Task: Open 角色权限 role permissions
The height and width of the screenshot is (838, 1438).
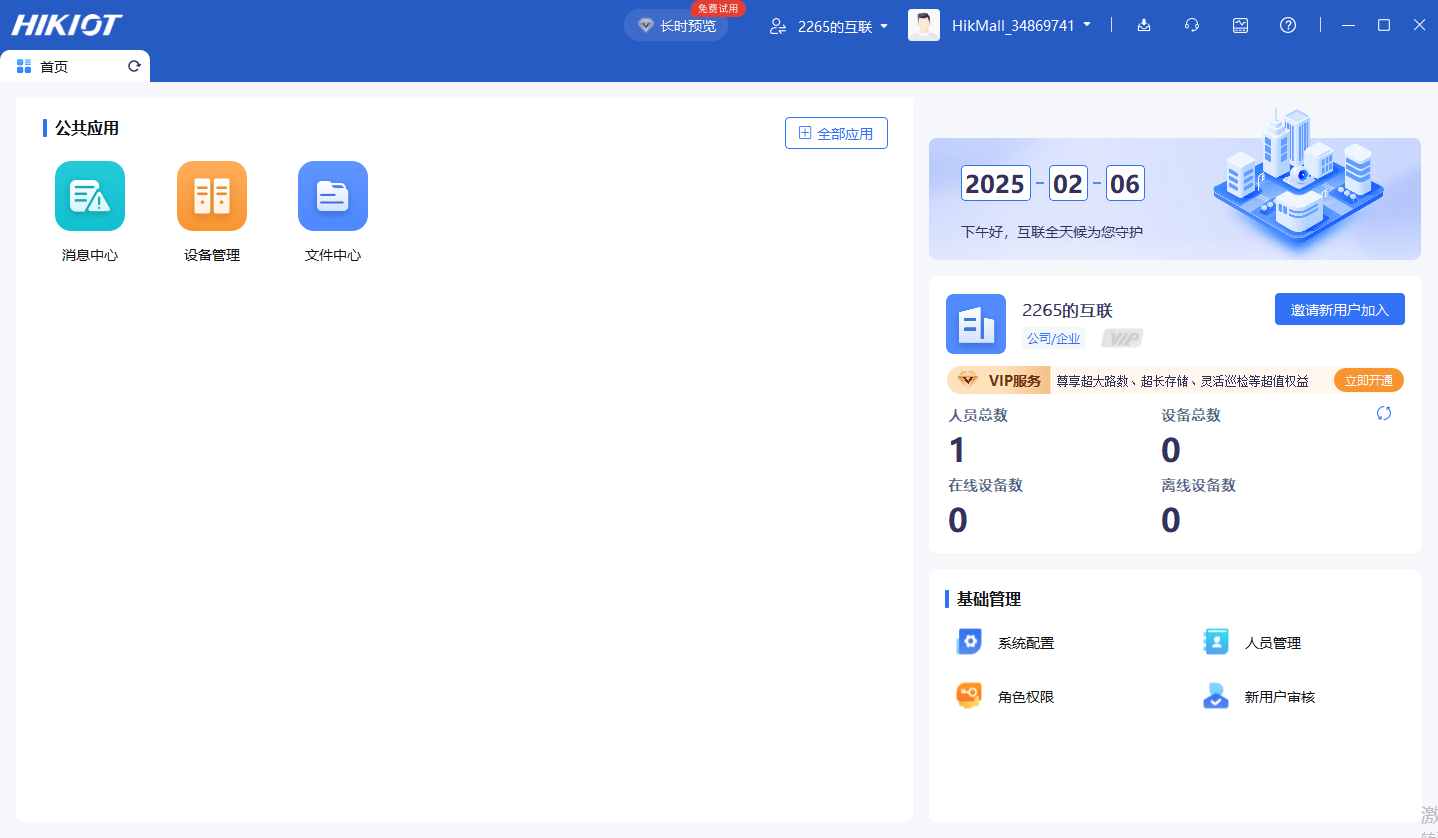Action: tap(969, 696)
